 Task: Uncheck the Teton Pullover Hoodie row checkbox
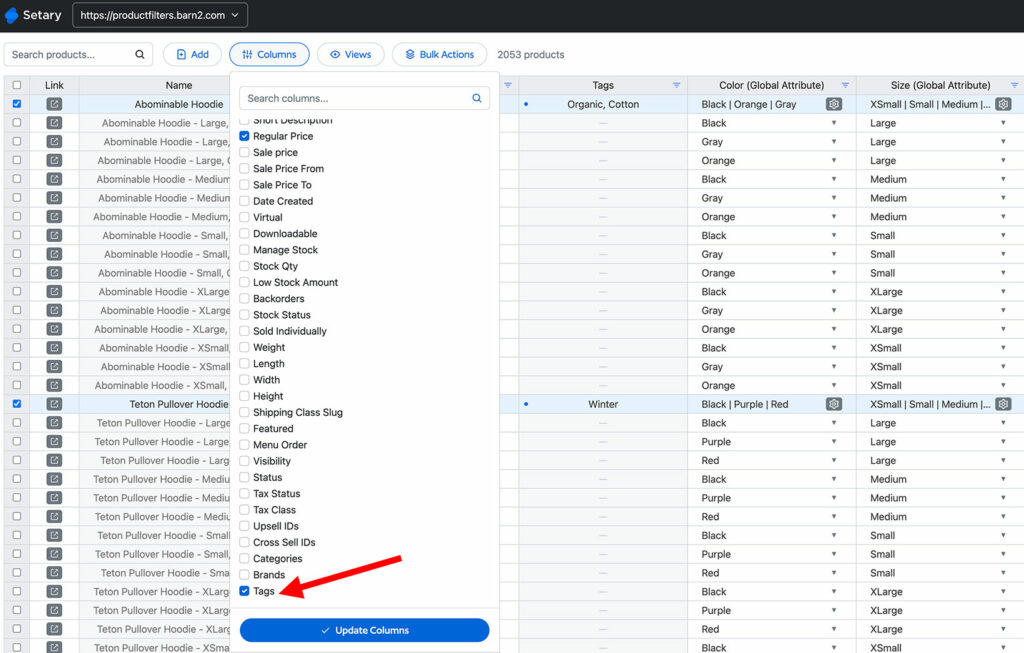[17, 404]
